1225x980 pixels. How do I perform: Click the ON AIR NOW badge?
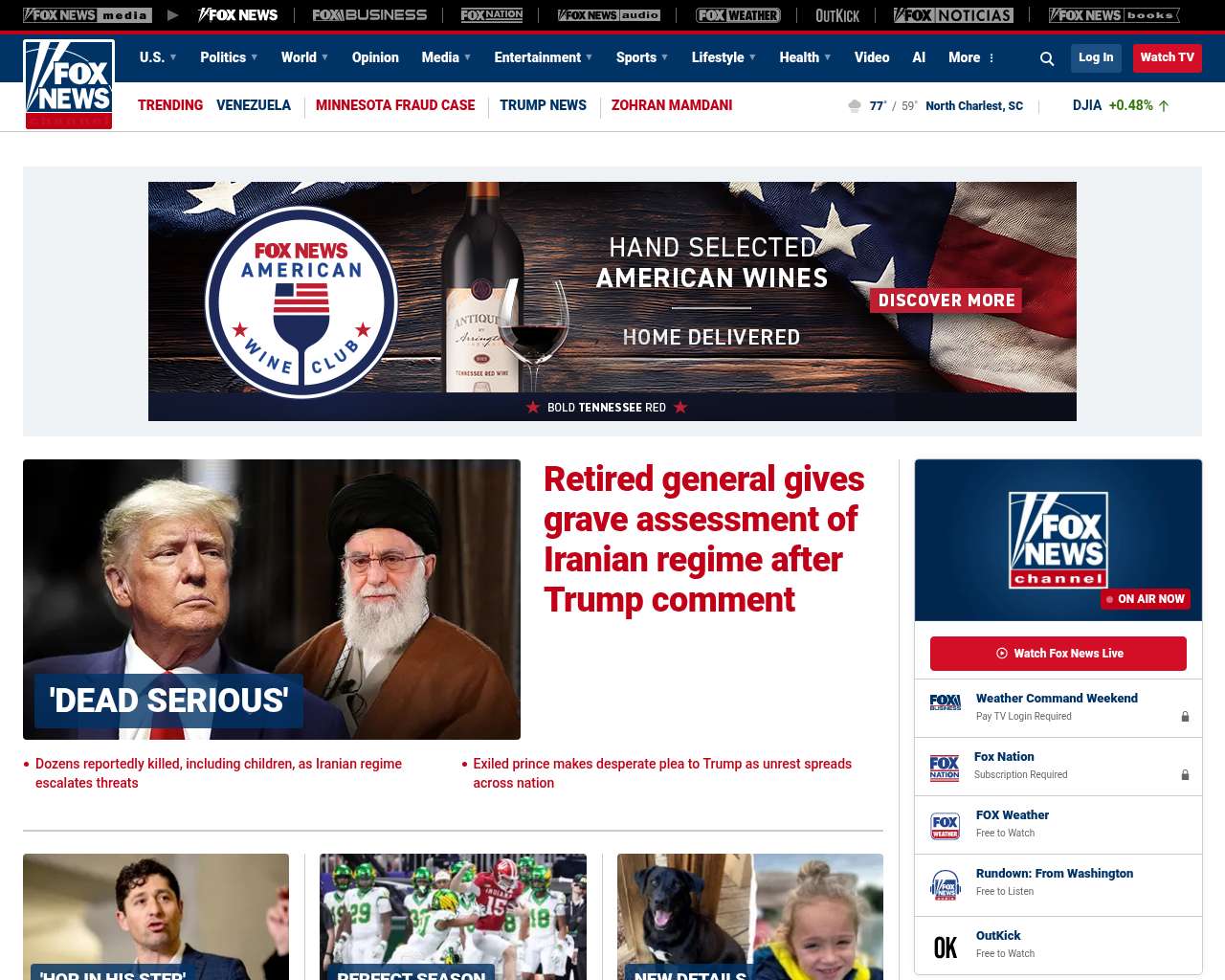(x=1146, y=599)
